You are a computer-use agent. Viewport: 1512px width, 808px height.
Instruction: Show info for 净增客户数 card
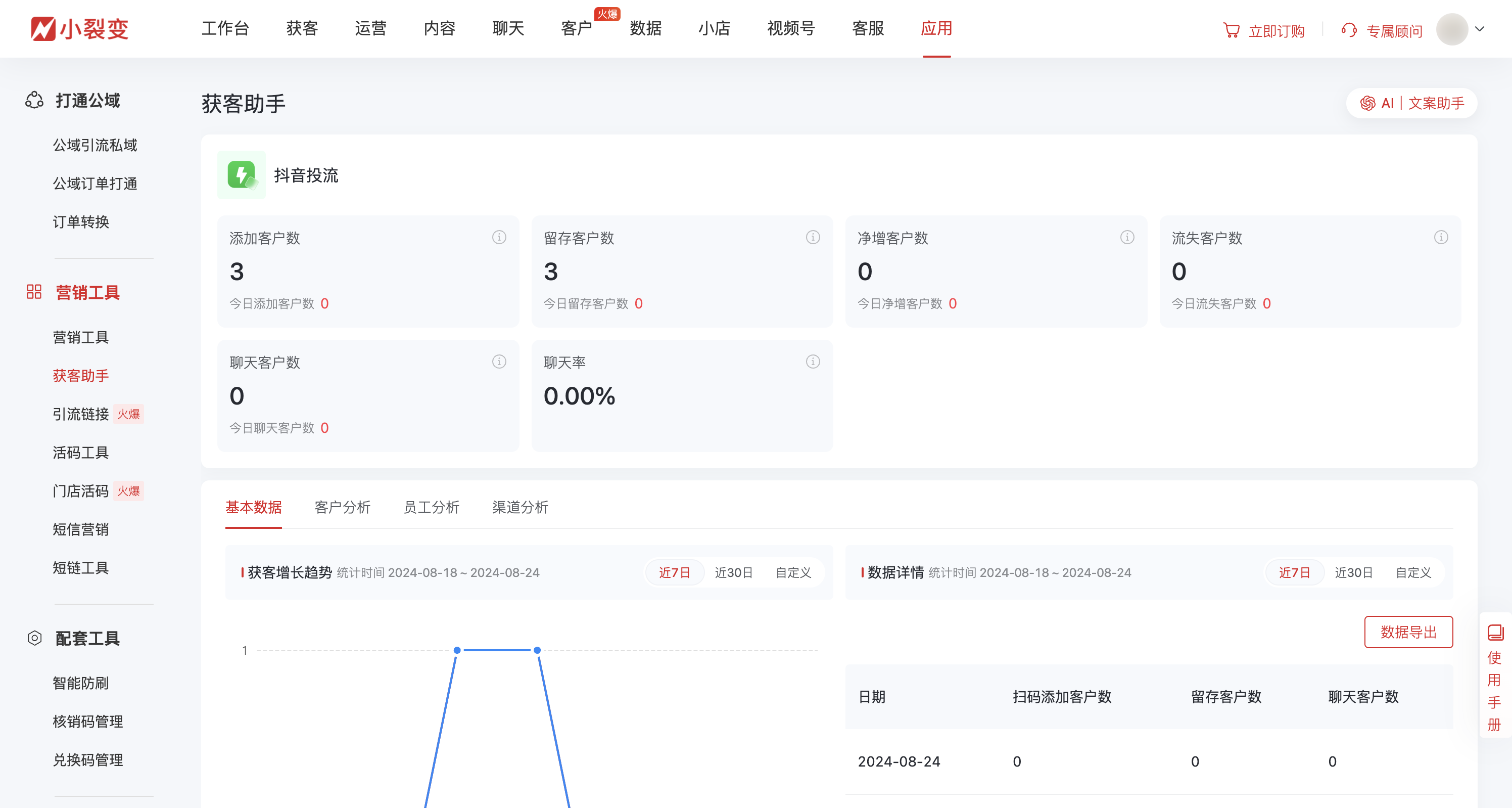coord(1127,237)
